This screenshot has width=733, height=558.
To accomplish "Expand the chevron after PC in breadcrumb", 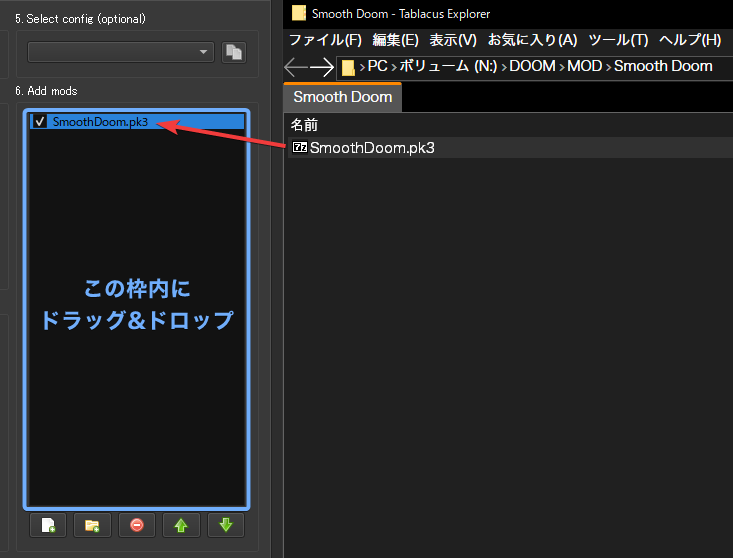I will (394, 68).
